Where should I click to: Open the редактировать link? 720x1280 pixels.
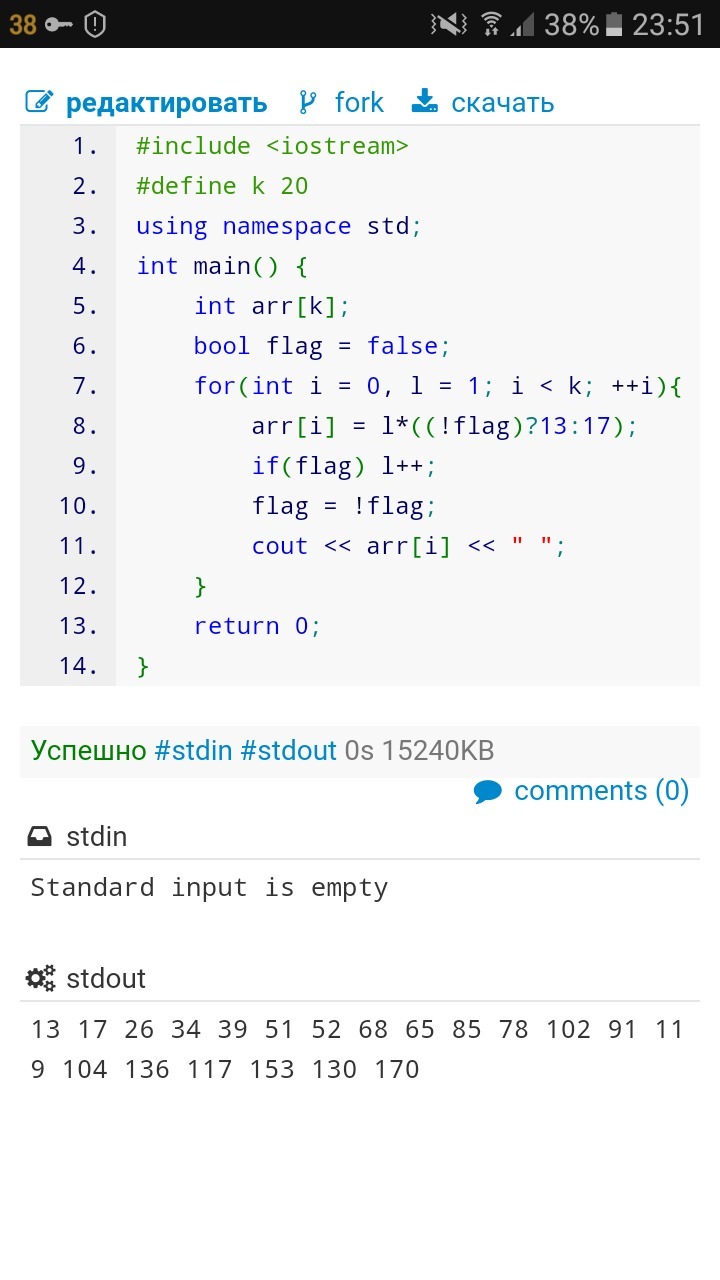tap(167, 103)
